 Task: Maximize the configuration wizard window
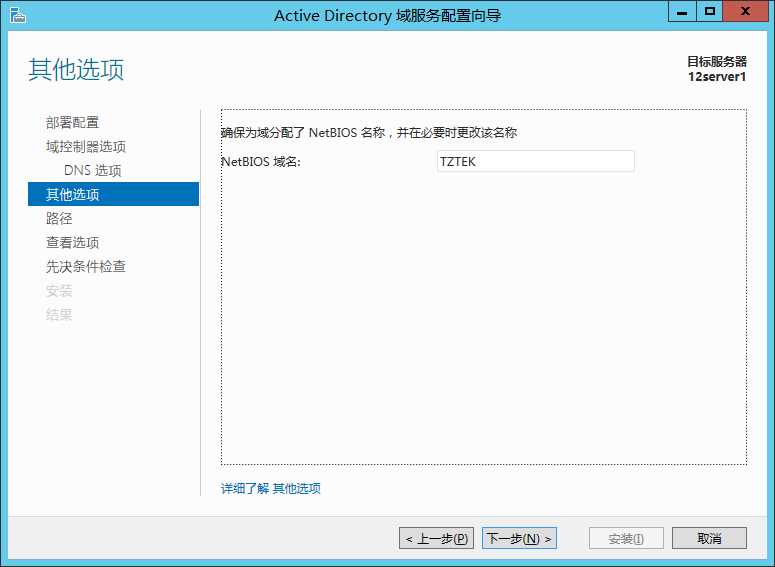710,12
